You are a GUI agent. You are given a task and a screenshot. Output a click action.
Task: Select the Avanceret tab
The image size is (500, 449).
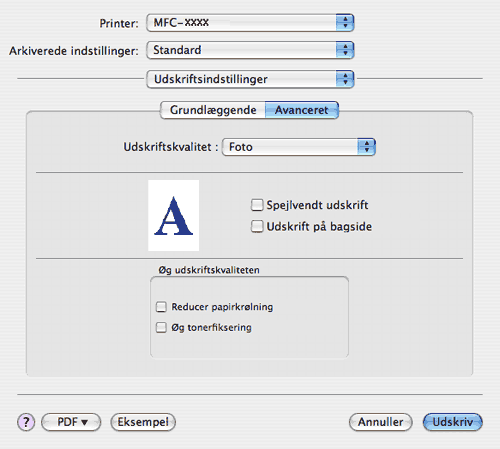pos(302,110)
